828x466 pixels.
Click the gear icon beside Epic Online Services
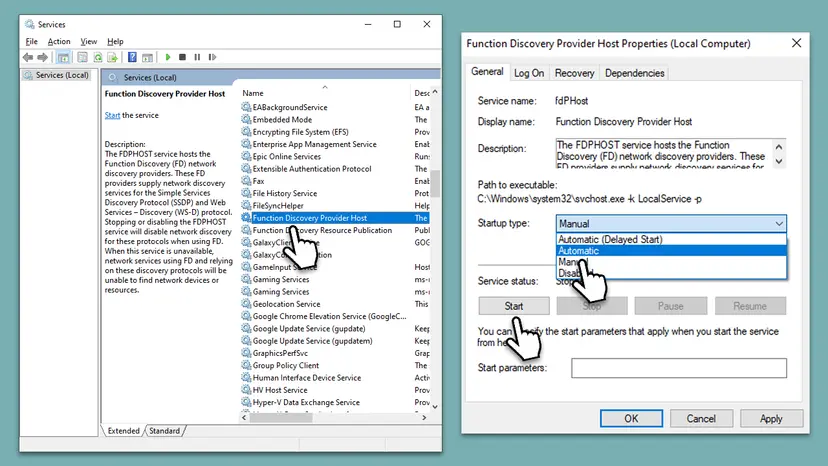click(x=246, y=156)
